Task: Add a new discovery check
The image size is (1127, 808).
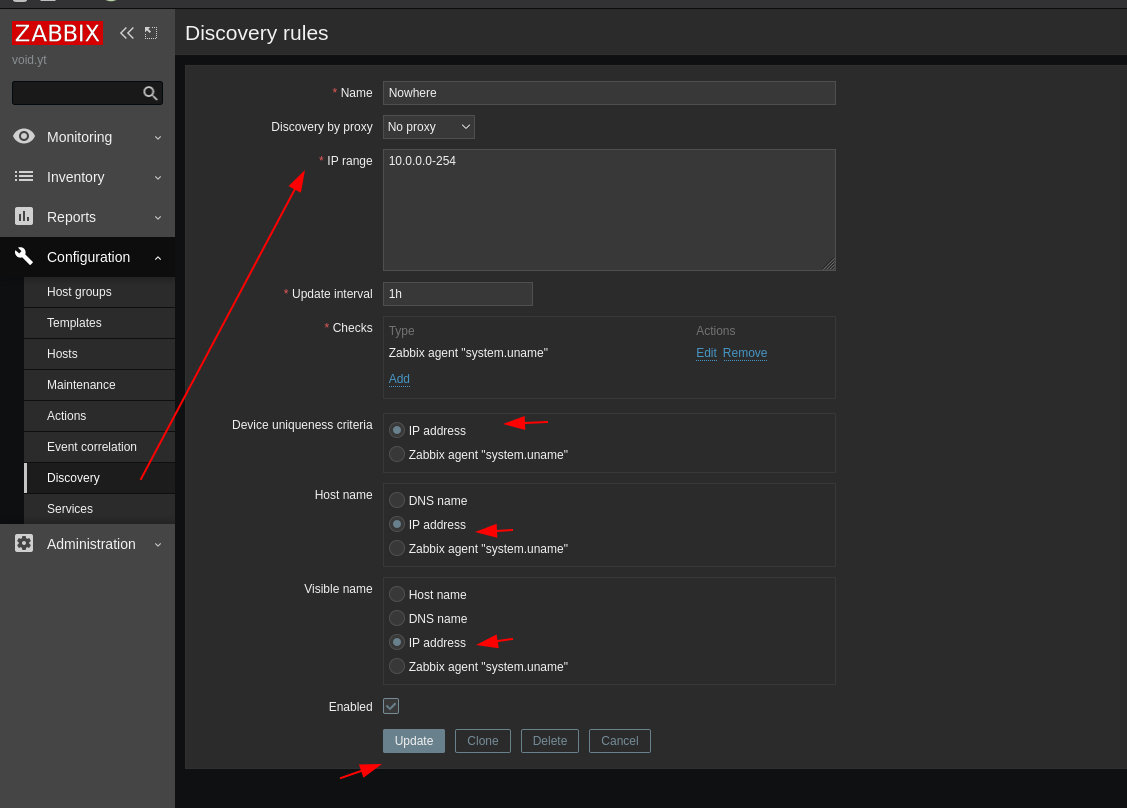Action: coord(399,379)
